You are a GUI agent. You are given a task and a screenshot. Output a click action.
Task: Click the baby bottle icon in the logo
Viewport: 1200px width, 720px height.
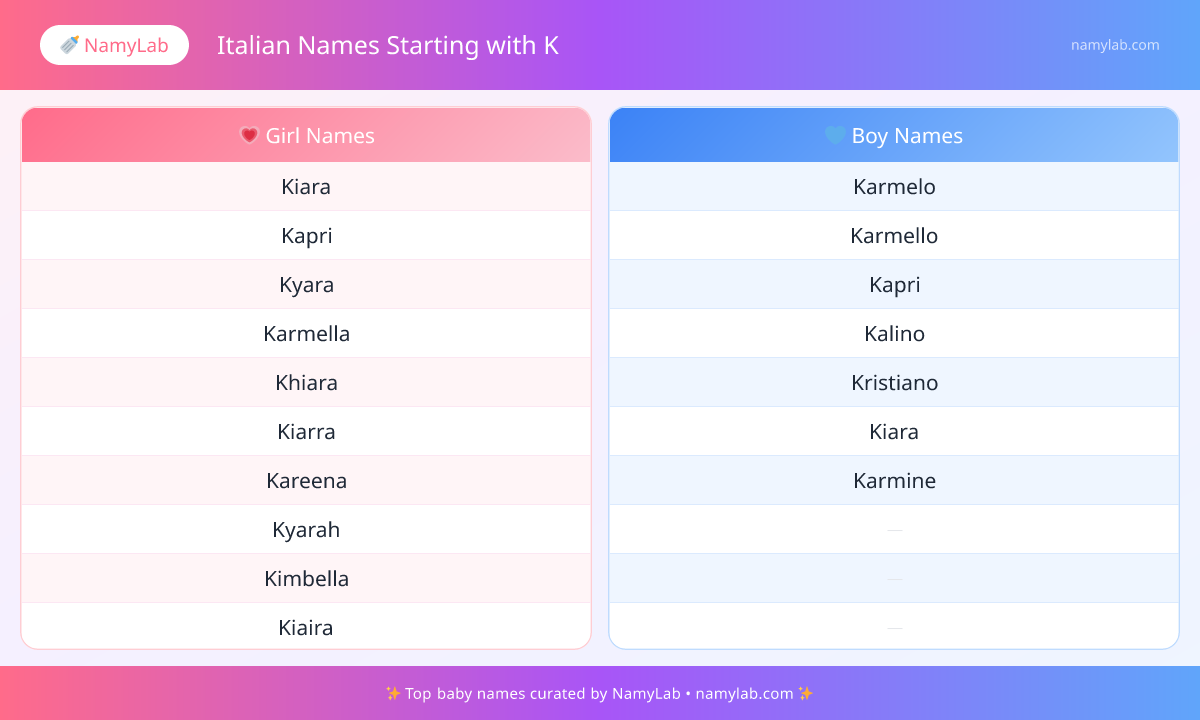click(69, 45)
